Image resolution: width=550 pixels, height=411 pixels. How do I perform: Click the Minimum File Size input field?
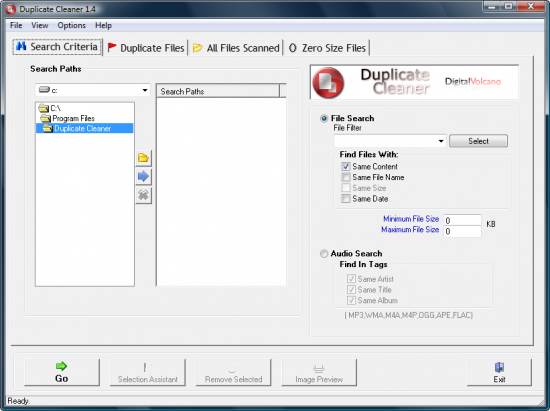[462, 220]
